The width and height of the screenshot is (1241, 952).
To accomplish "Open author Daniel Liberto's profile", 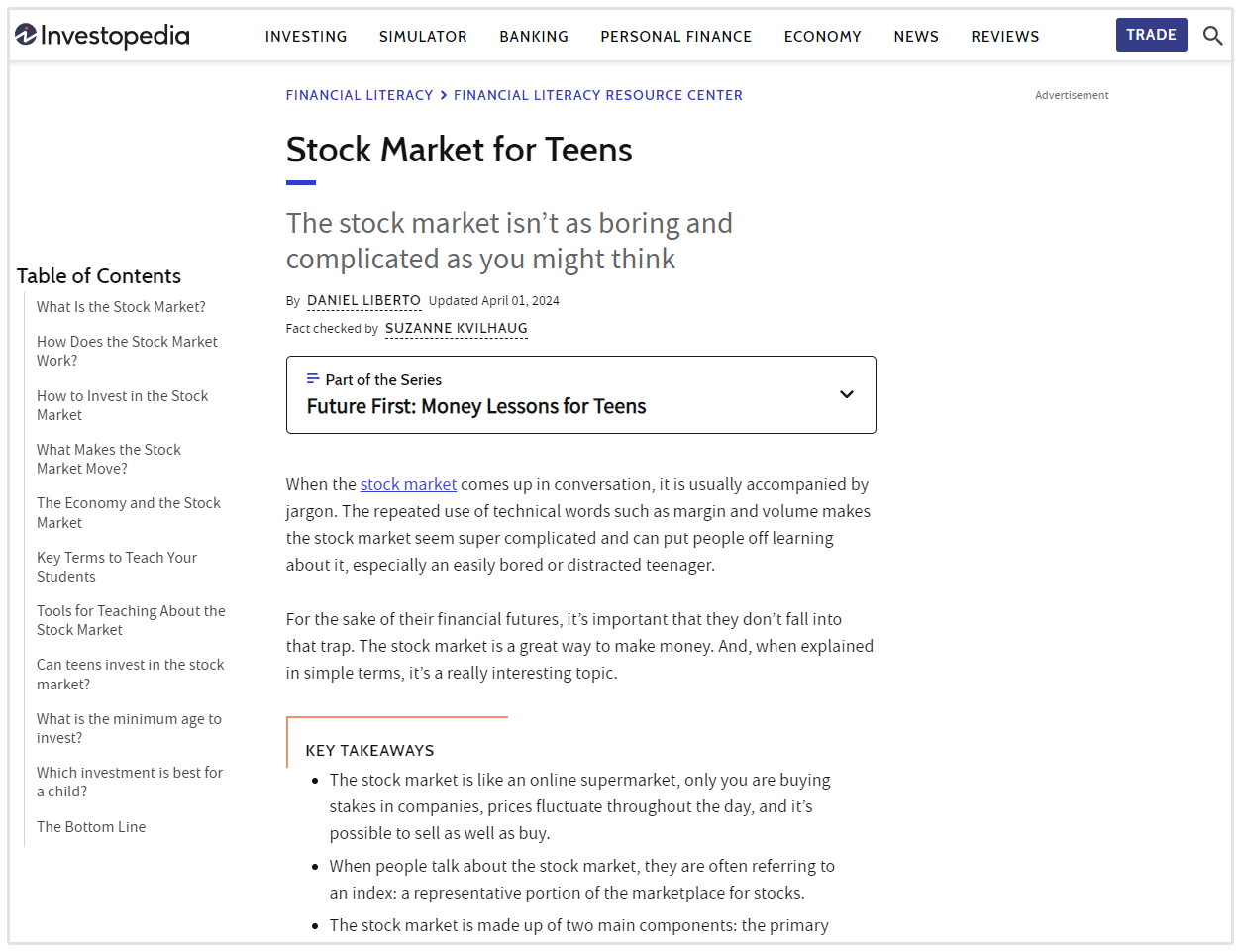I will (363, 301).
